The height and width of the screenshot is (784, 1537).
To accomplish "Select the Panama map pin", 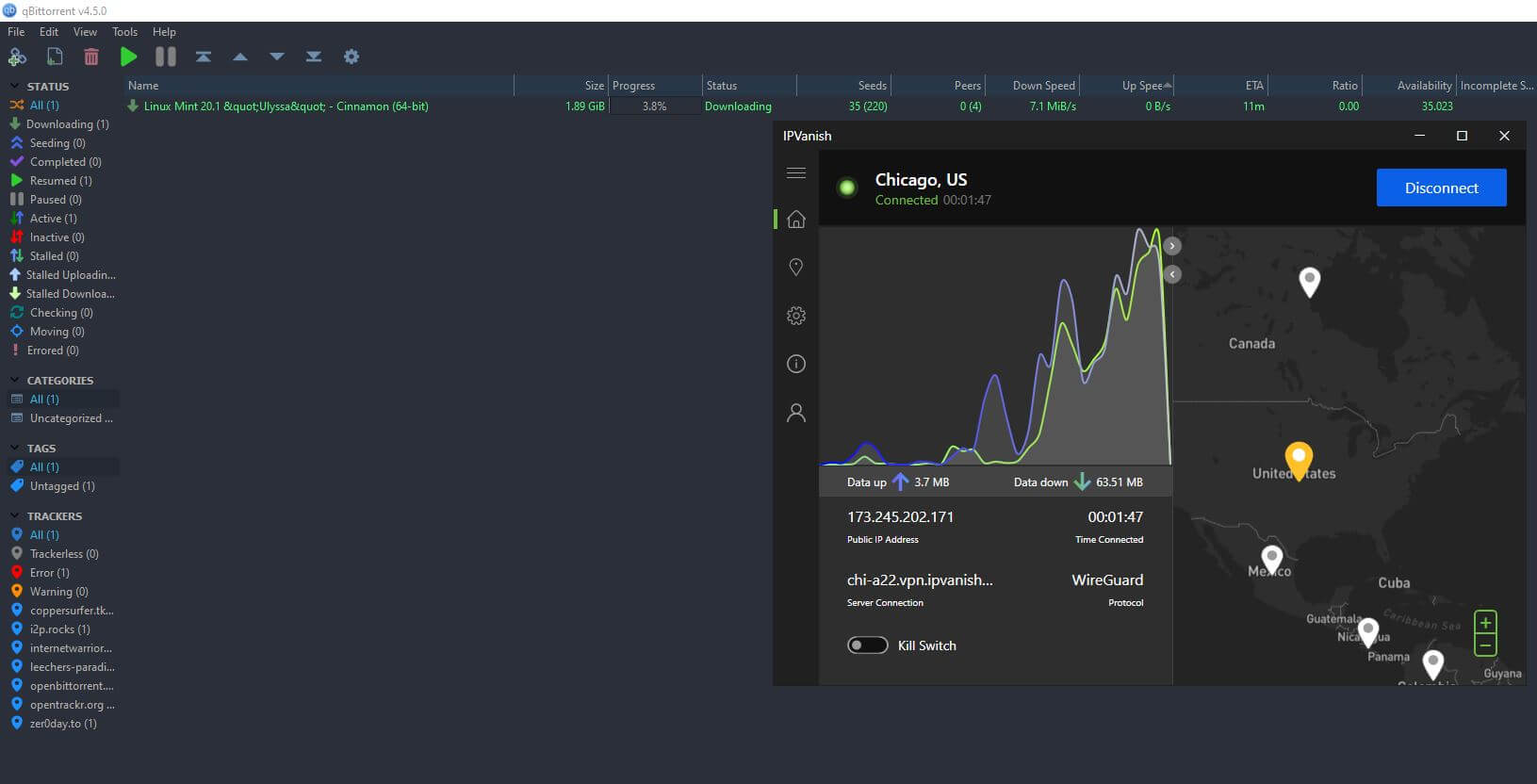I will pyautogui.click(x=1368, y=632).
